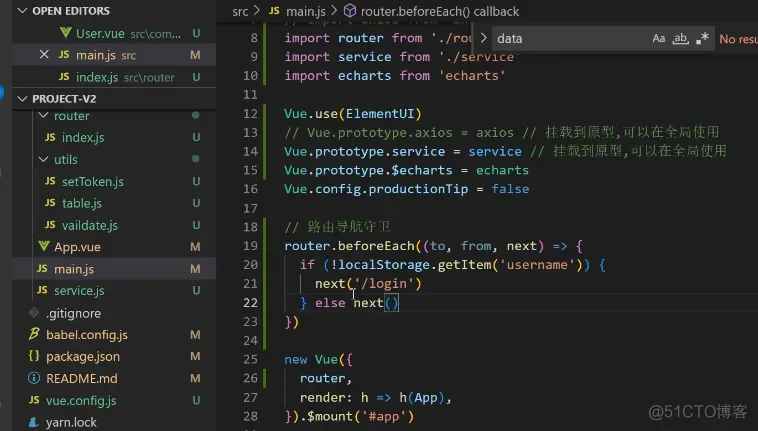758x431 pixels.
Task: Select main.js in project tree
Action: click(114, 269)
